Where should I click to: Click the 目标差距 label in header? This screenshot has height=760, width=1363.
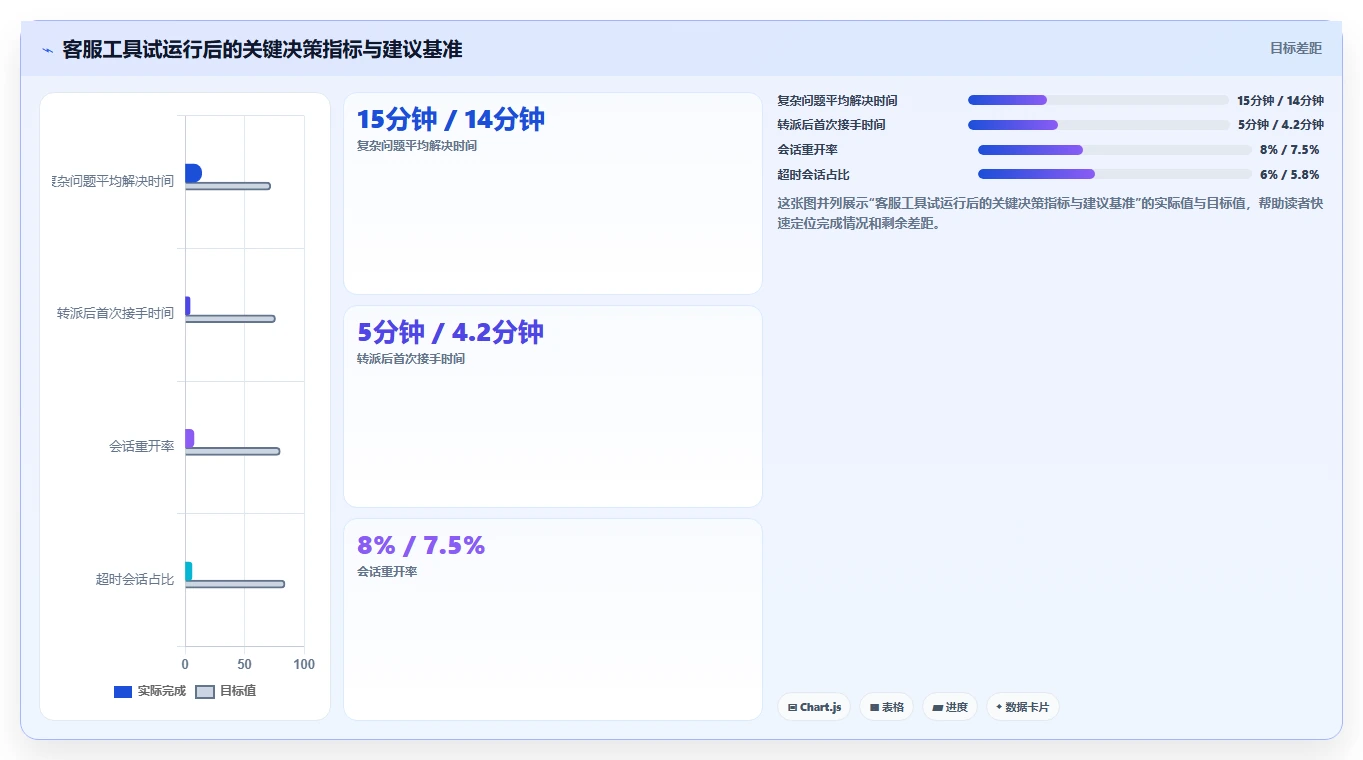1295,49
